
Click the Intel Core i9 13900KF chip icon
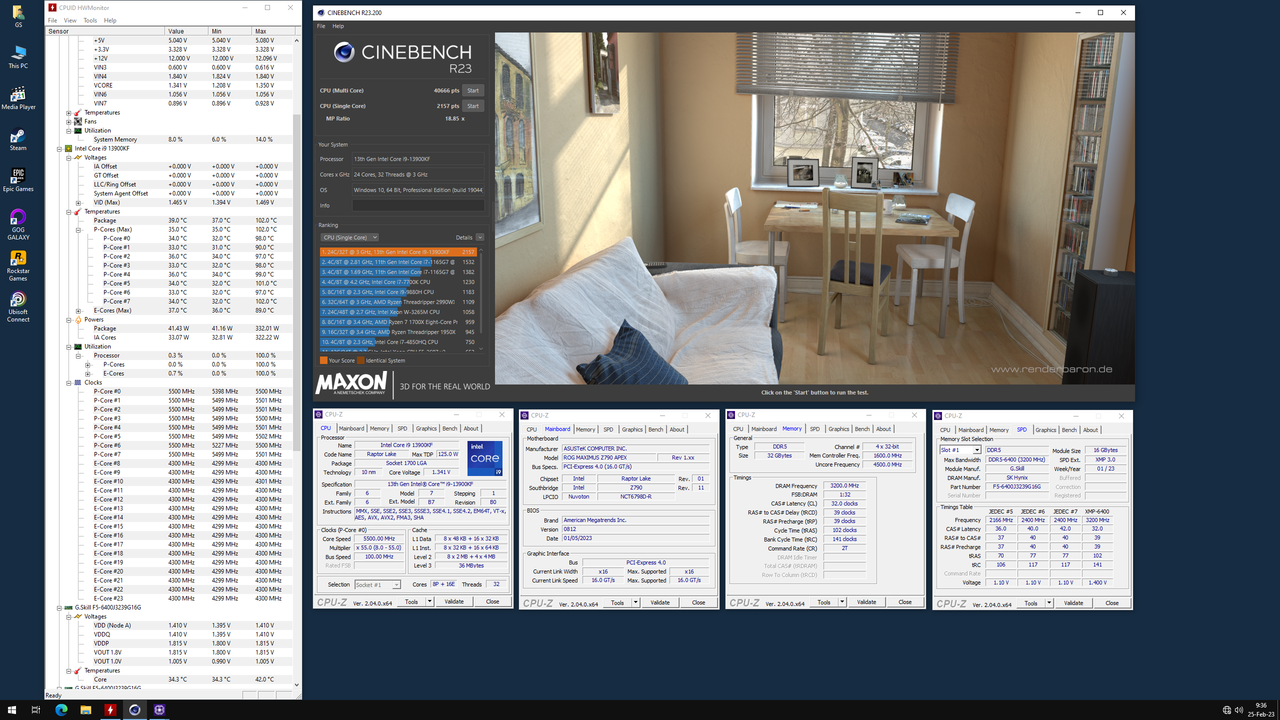70,148
